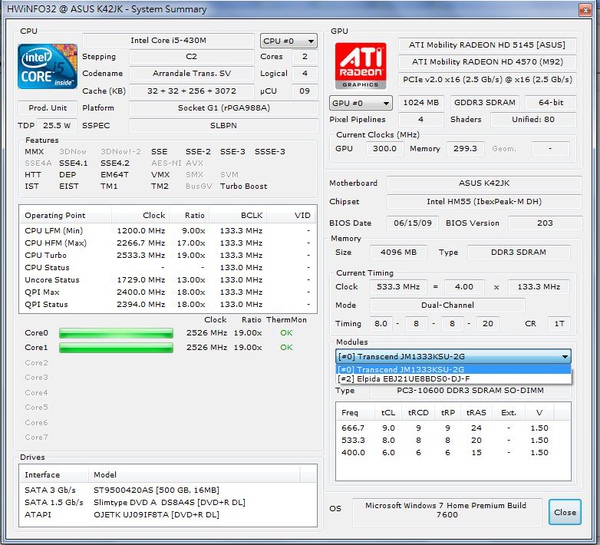Click the Stepping field C2

192,57
